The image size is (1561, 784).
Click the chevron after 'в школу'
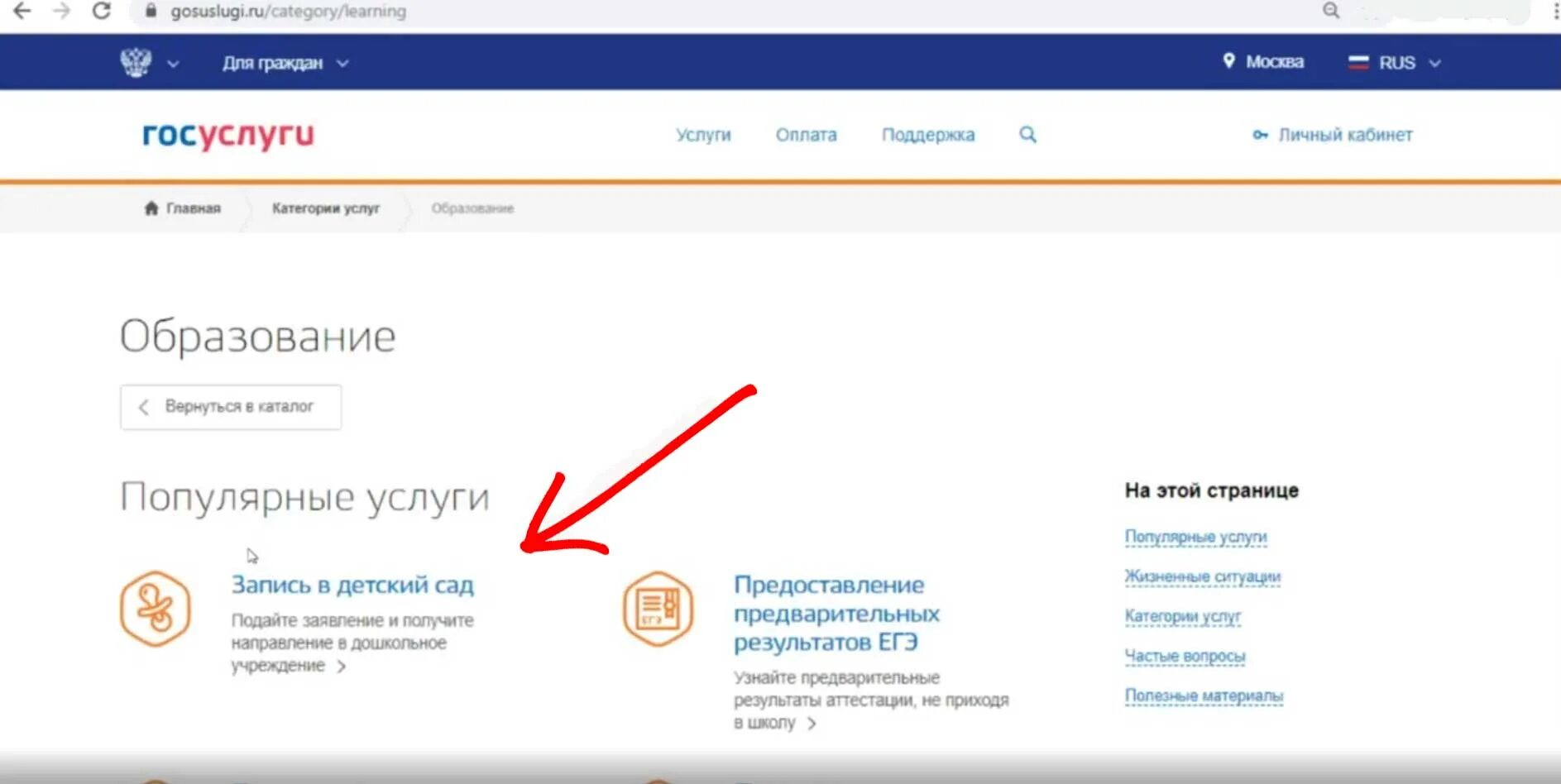(x=812, y=724)
